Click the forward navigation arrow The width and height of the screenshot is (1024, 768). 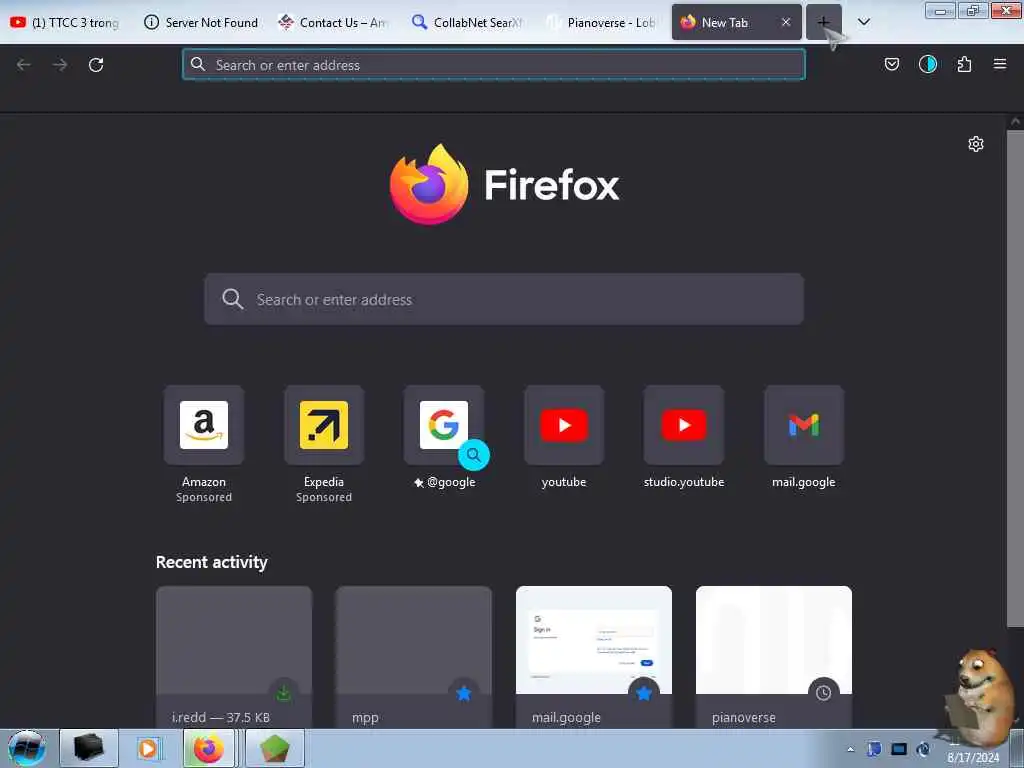click(60, 65)
